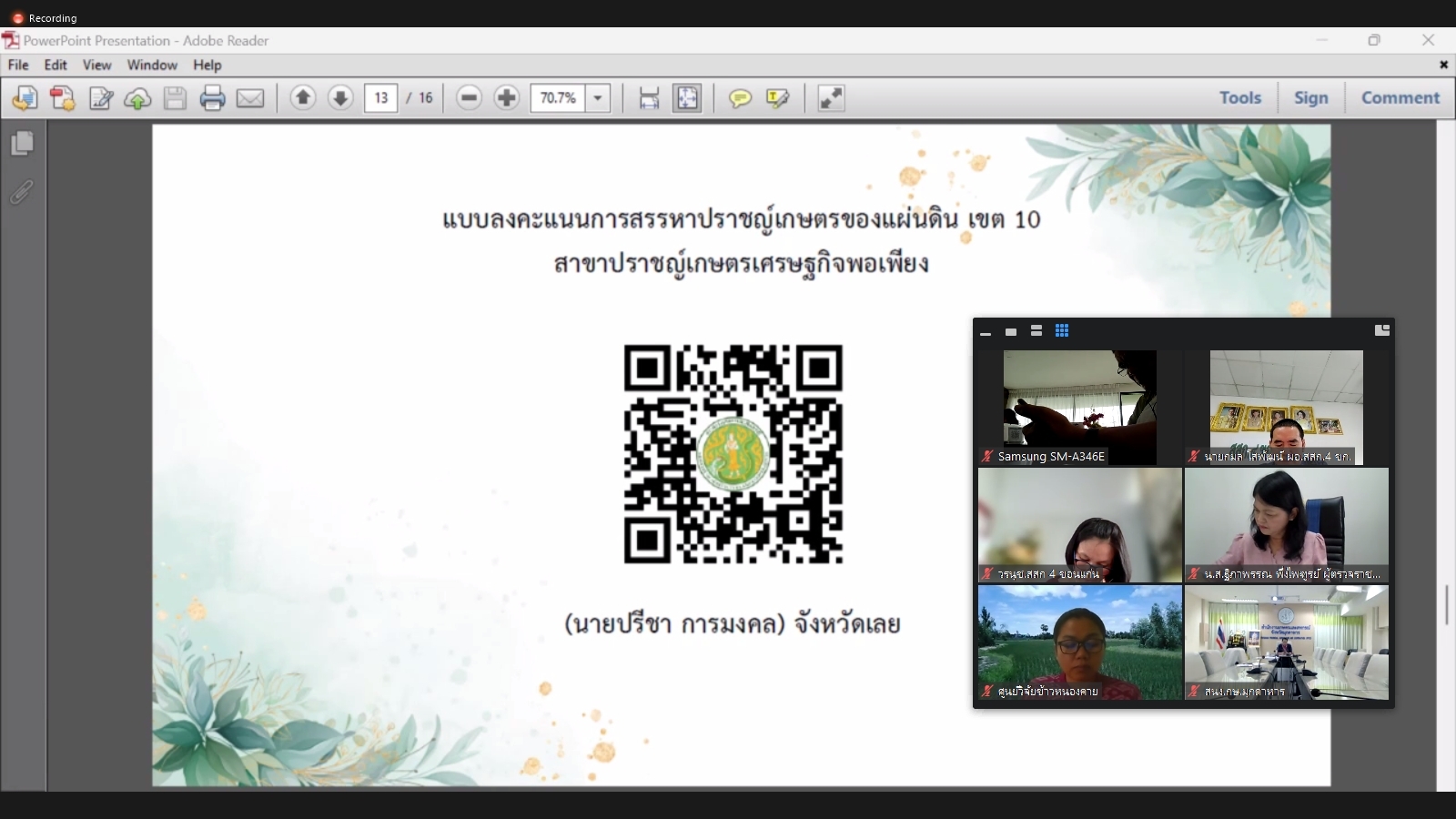
Task: Toggle the Fit one full page icon
Action: (687, 98)
